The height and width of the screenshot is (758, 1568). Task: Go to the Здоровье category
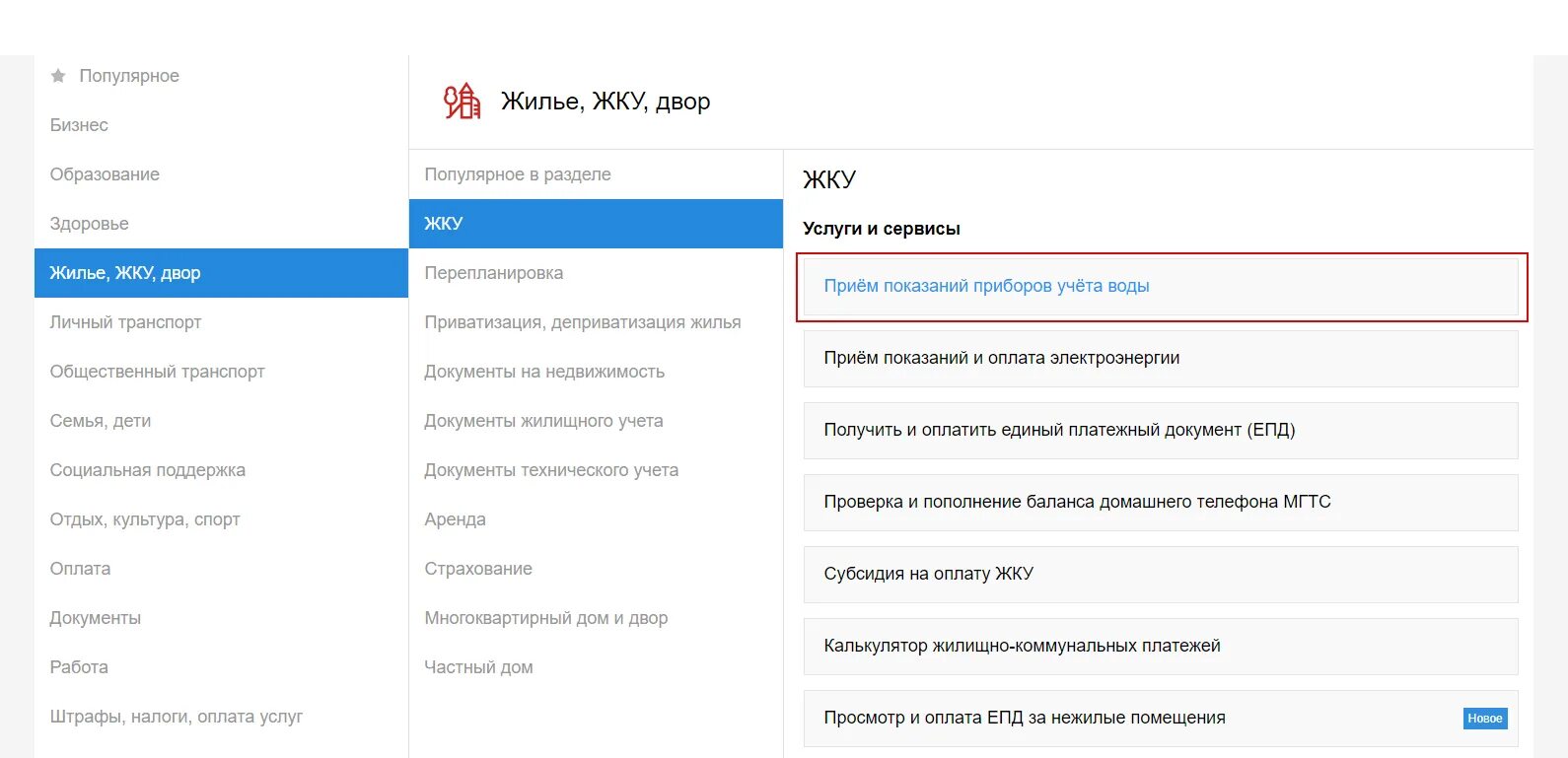[x=89, y=224]
